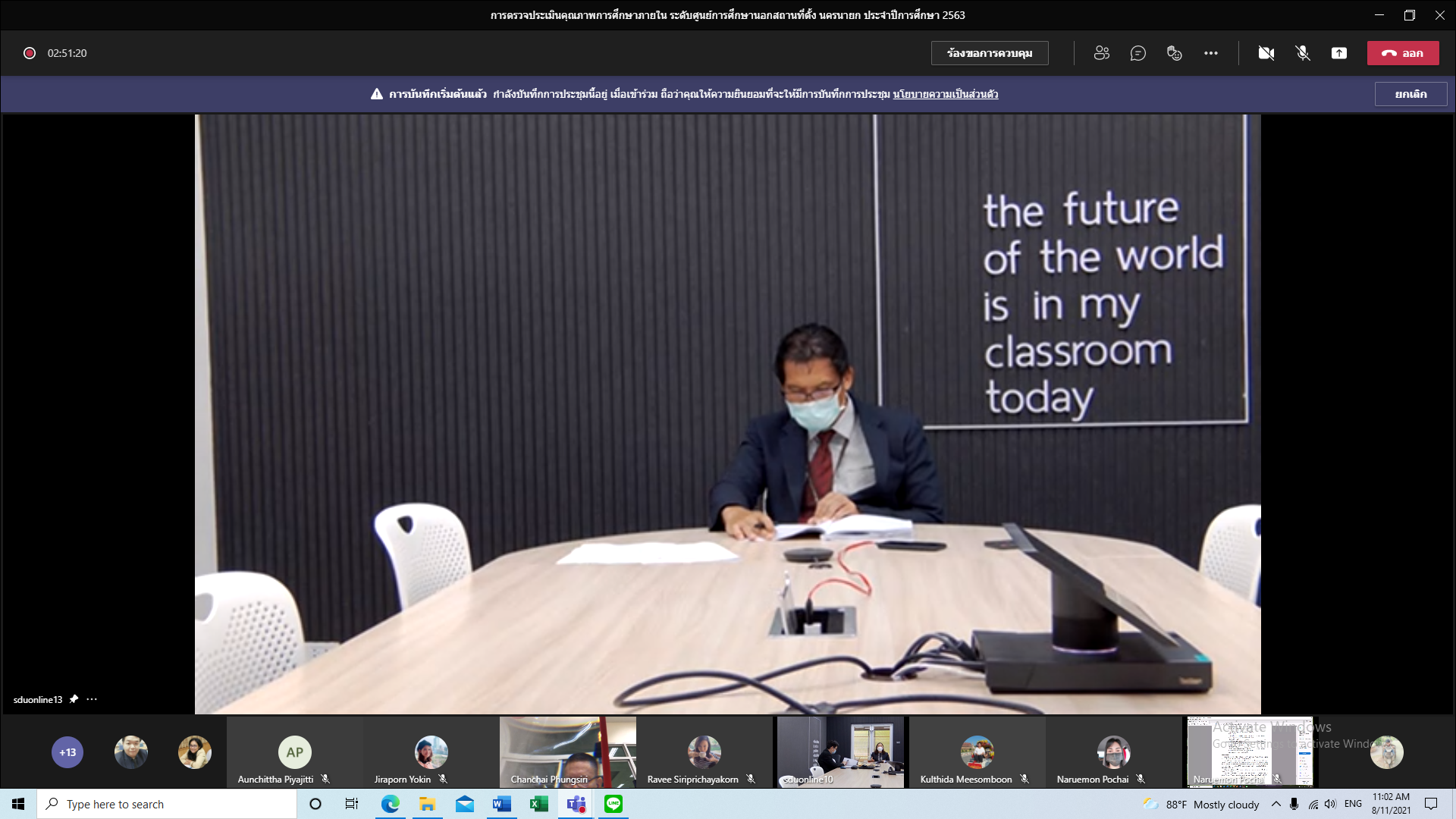Open Cortana from taskbar
The height and width of the screenshot is (819, 1456).
315,804
